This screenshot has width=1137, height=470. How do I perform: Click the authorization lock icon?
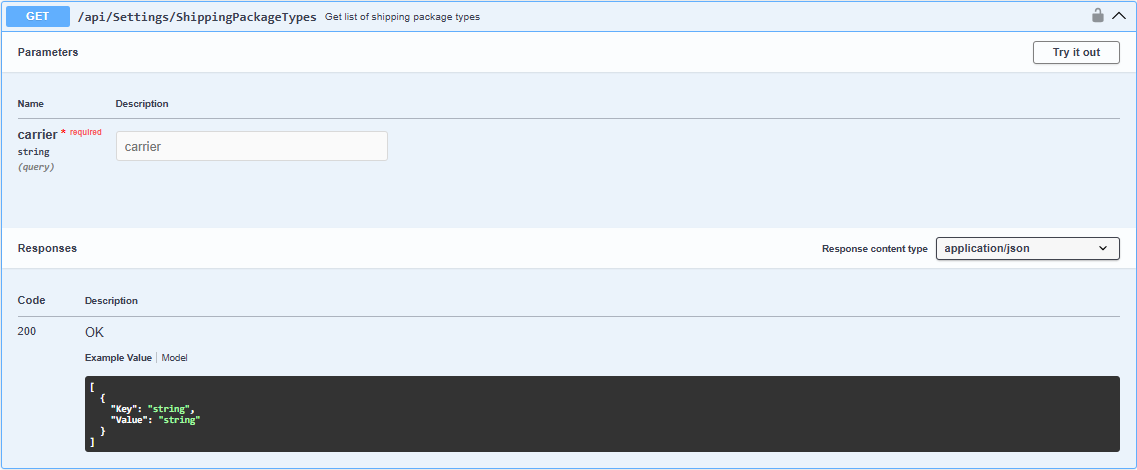1098,16
